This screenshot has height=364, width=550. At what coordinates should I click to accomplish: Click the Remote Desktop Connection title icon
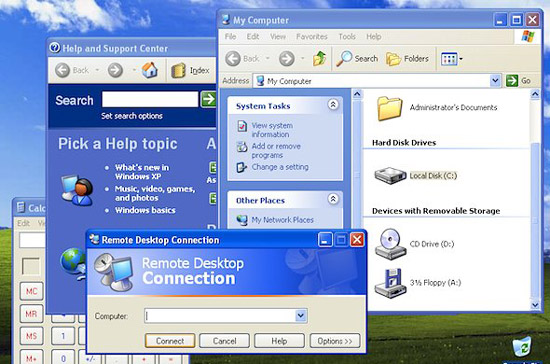tap(94, 240)
